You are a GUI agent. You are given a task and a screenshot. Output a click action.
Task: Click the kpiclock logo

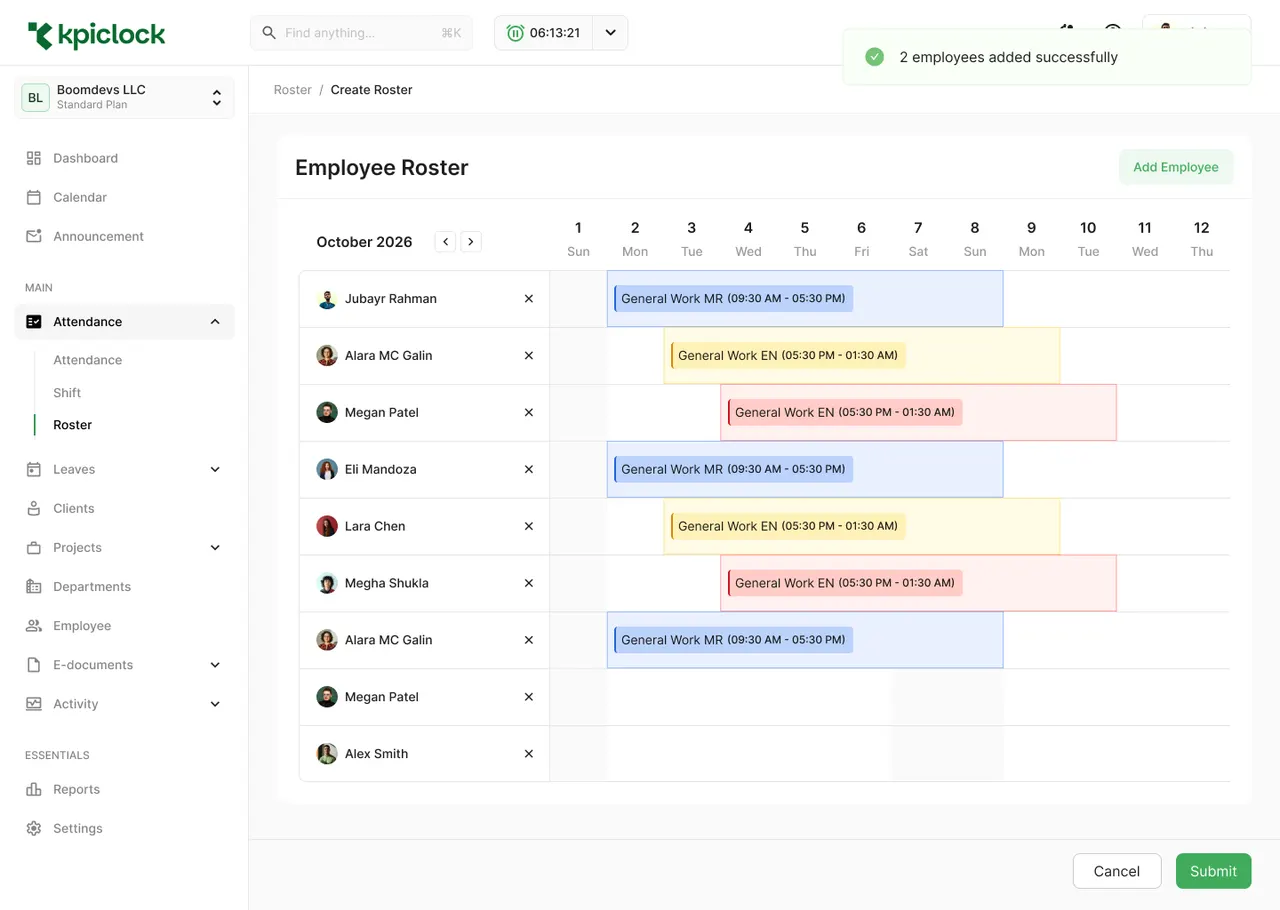coord(97,36)
